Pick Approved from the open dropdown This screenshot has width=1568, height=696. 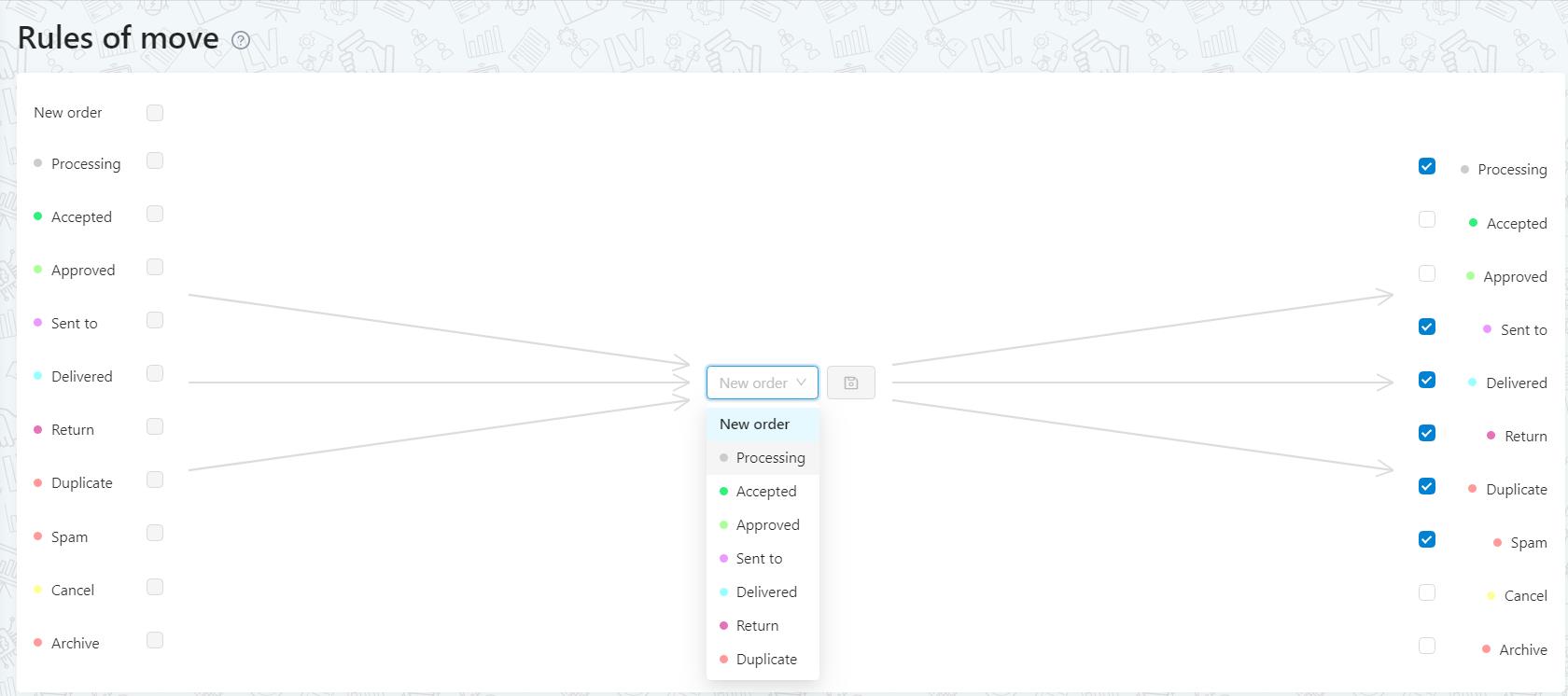(767, 524)
